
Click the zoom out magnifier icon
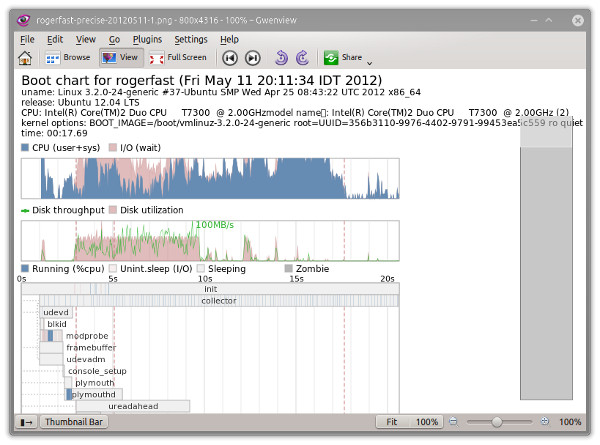(x=453, y=422)
